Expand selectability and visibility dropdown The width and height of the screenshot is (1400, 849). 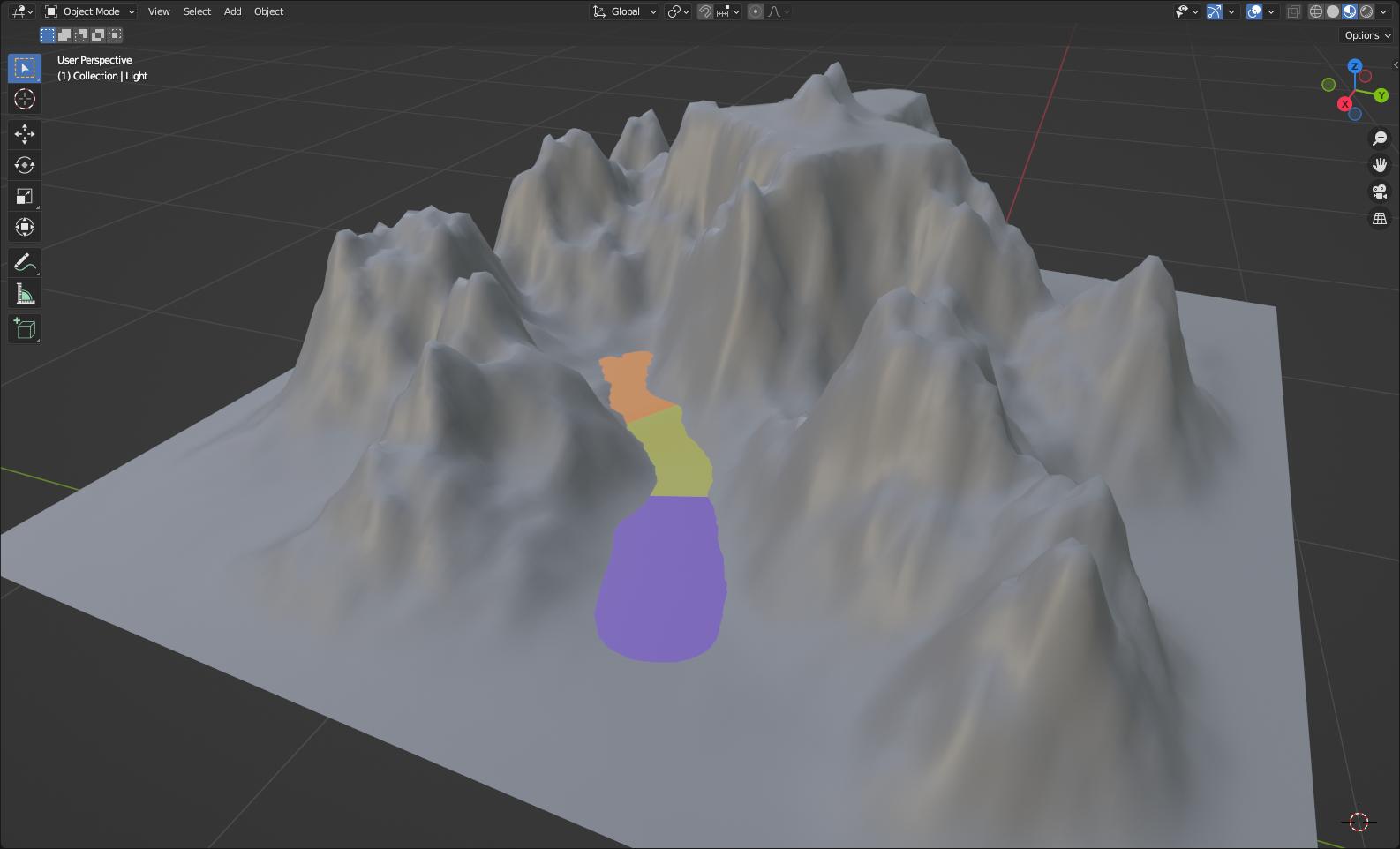tap(1186, 11)
